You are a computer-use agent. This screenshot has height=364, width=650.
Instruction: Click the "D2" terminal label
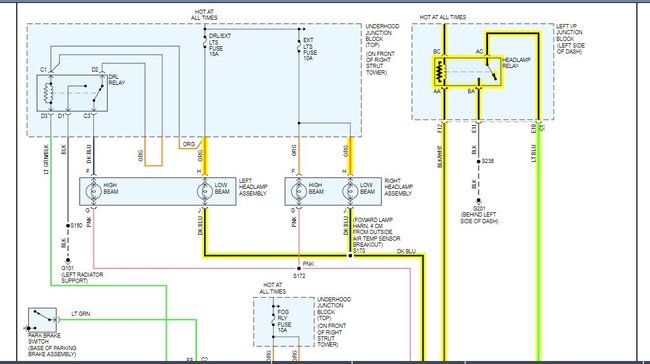pos(95,70)
